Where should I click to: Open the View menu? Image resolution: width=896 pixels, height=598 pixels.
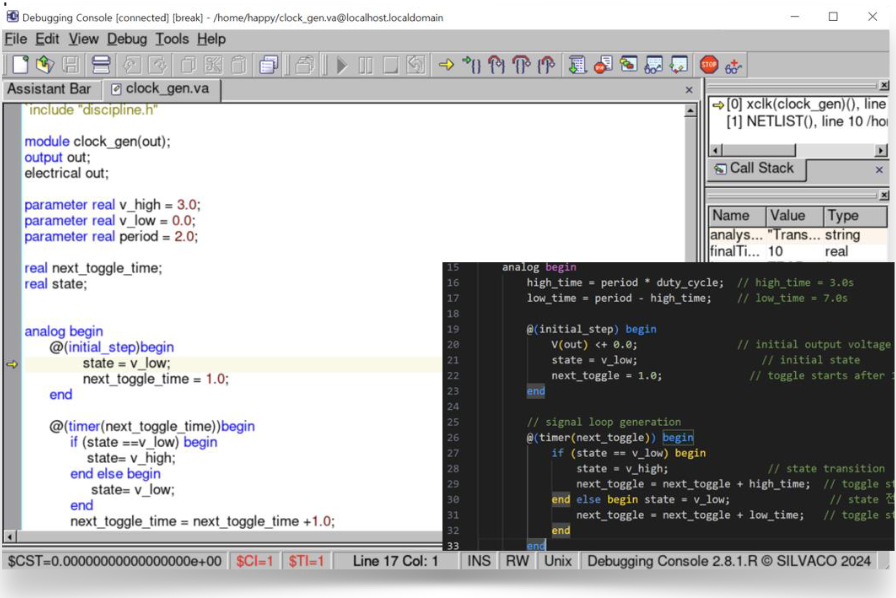[83, 39]
